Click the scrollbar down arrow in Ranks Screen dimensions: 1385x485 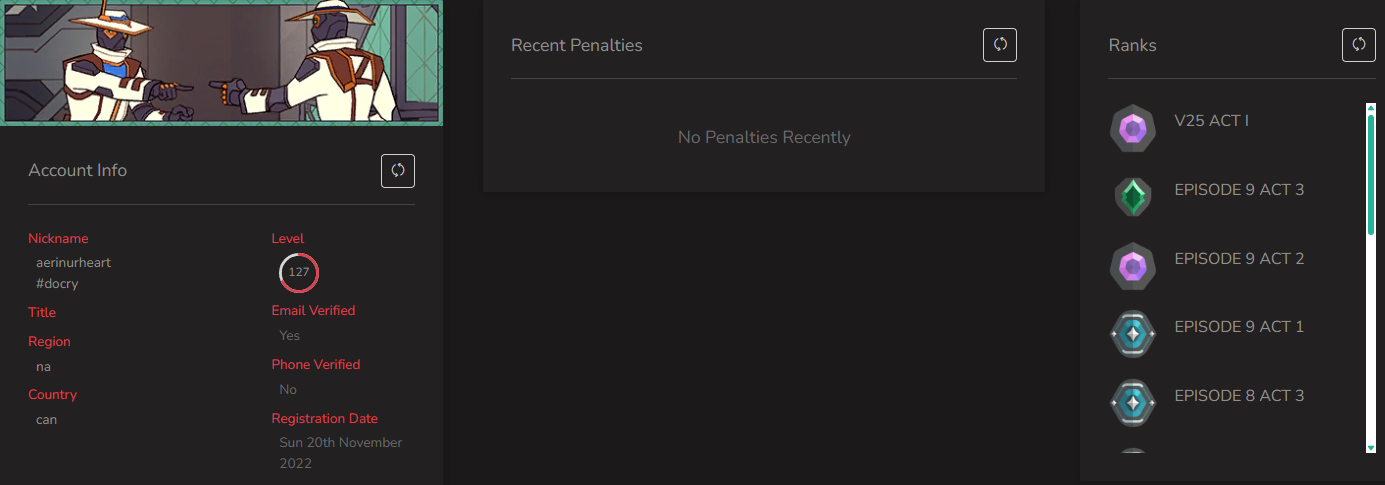coord(1370,448)
